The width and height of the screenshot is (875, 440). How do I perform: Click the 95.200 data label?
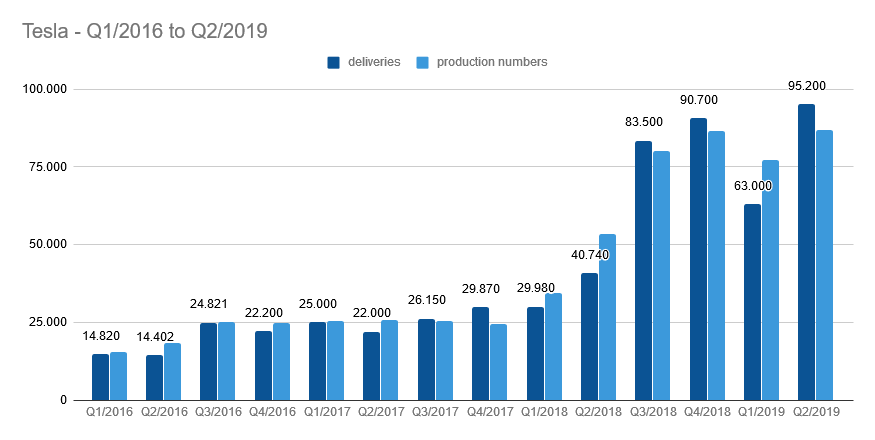click(x=807, y=86)
